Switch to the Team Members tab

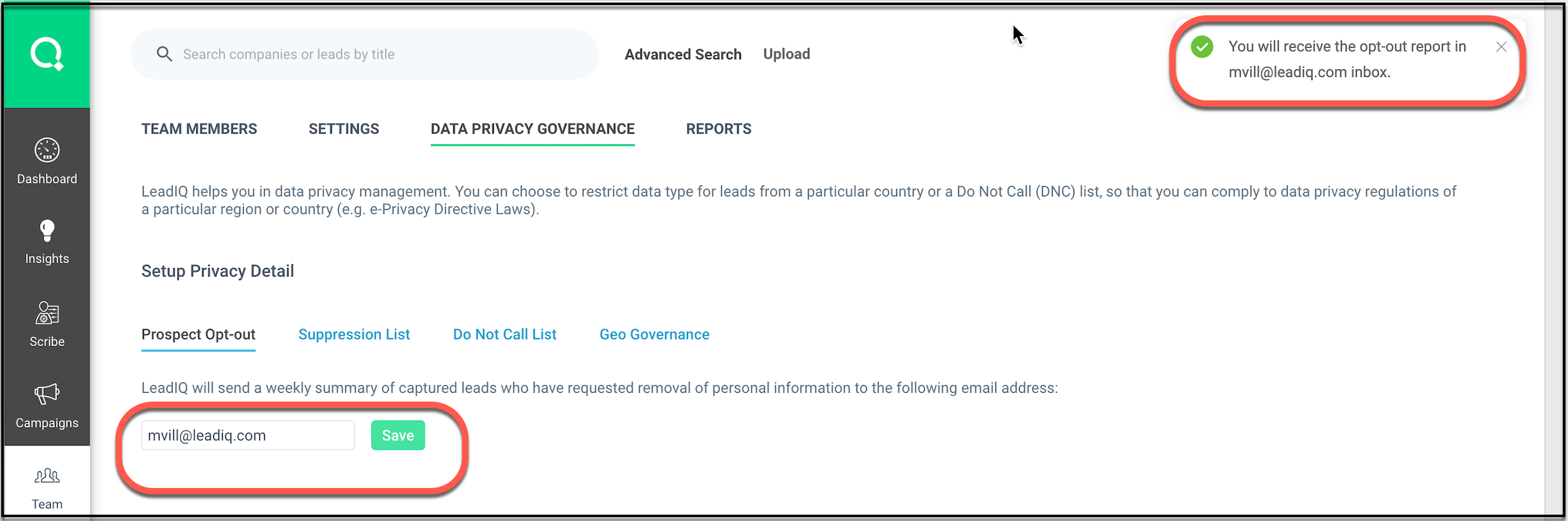coord(199,129)
